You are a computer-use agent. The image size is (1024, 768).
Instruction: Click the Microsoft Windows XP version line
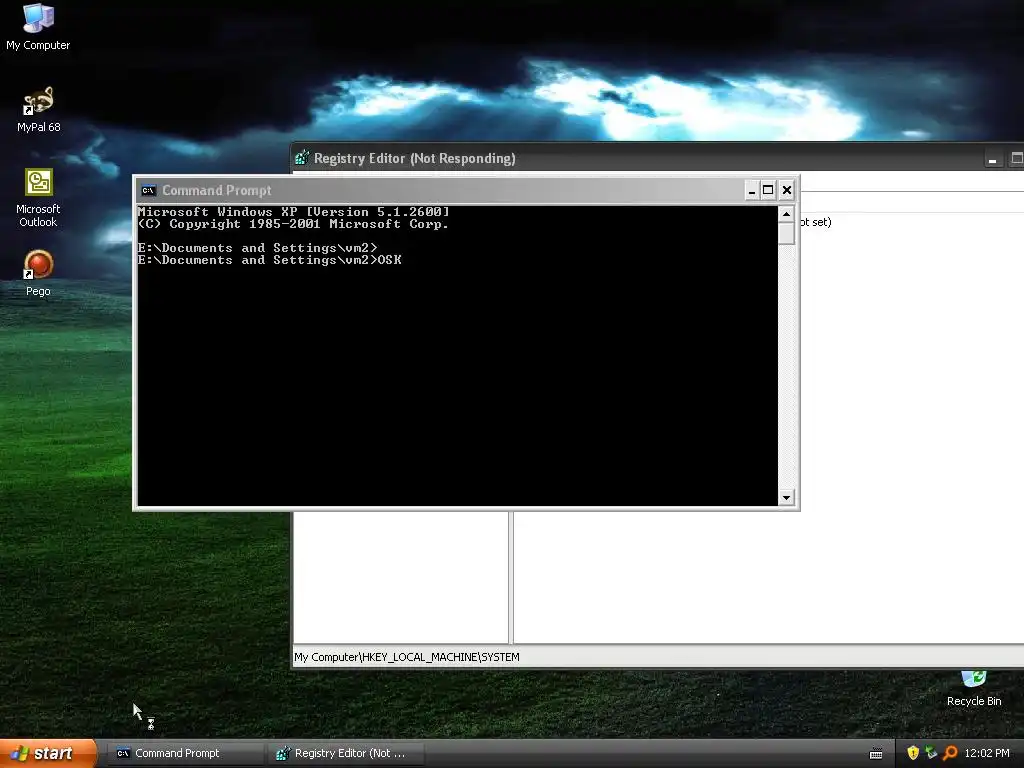click(293, 212)
